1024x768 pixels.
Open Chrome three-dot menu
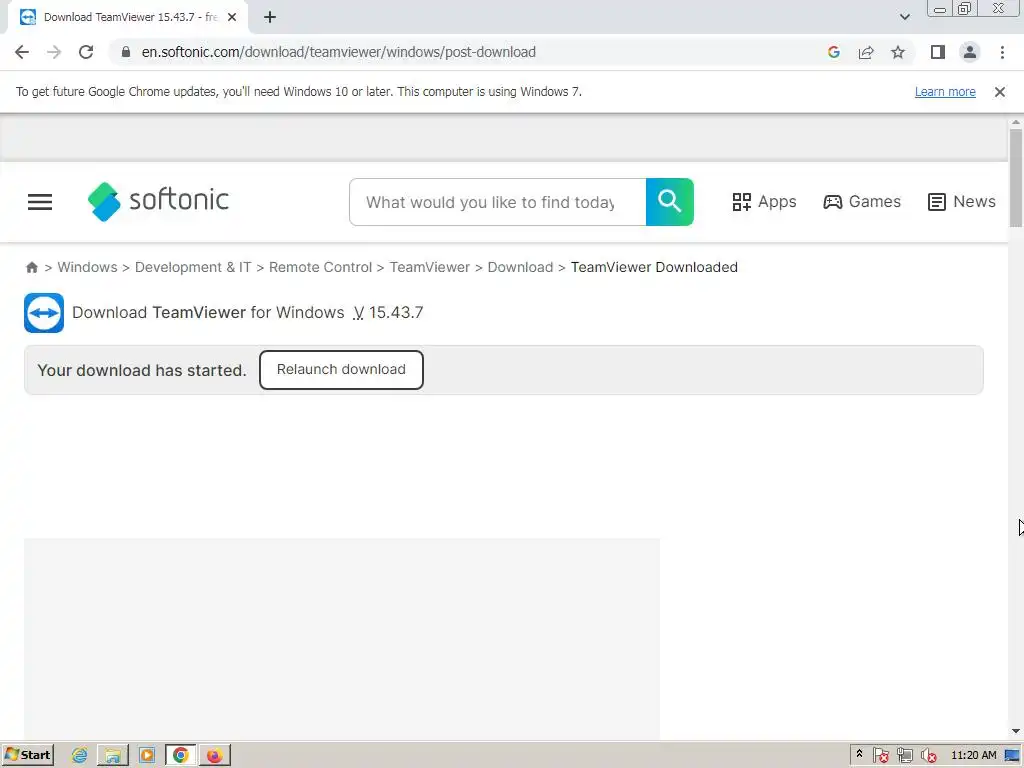(x=1002, y=52)
